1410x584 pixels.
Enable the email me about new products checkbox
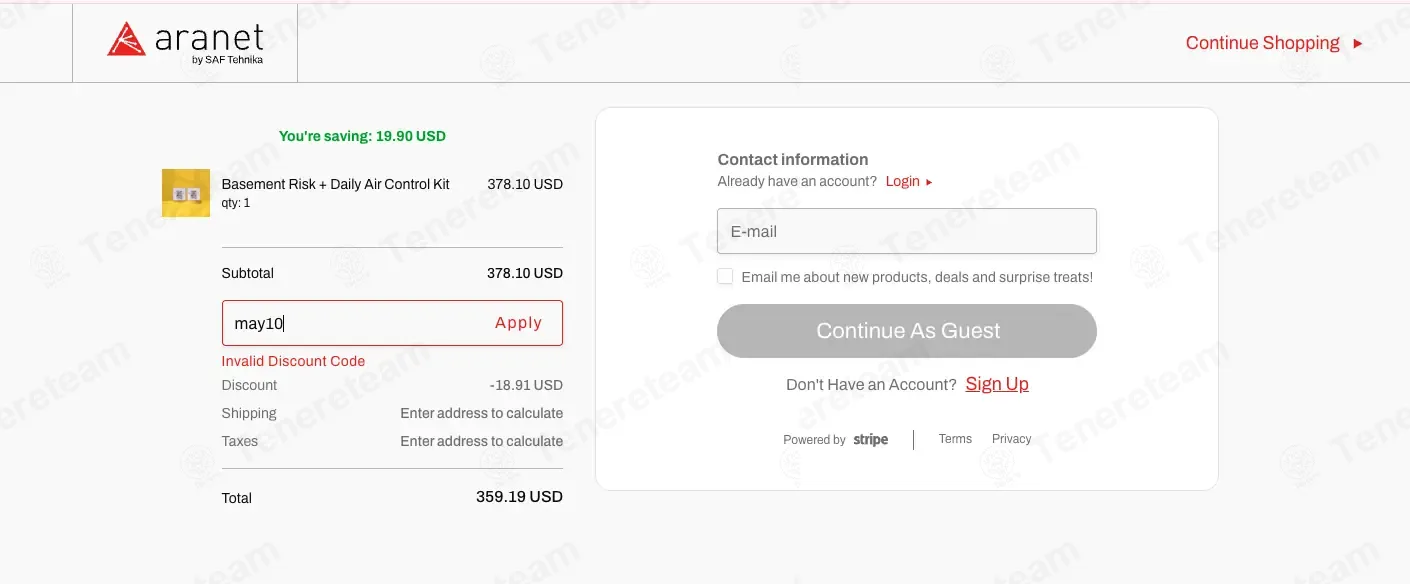click(725, 276)
